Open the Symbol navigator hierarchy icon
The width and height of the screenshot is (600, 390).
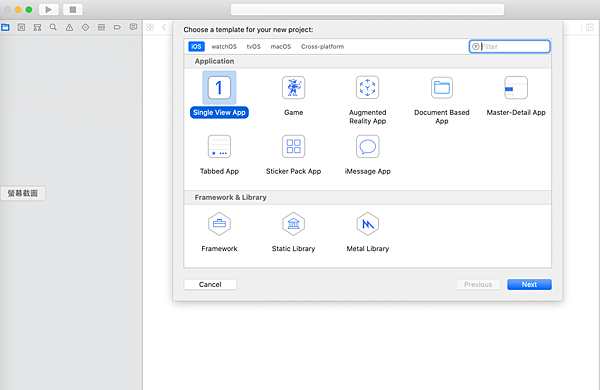click(x=37, y=27)
